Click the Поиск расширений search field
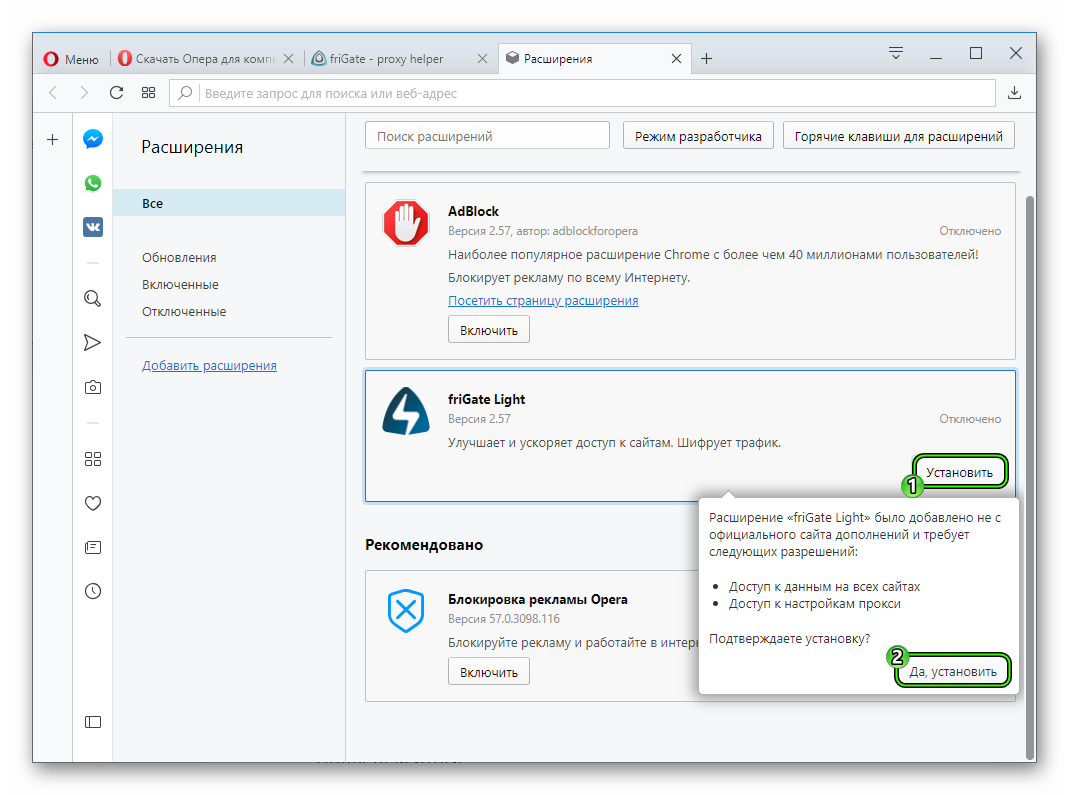This screenshot has width=1069, height=795. pyautogui.click(x=487, y=136)
